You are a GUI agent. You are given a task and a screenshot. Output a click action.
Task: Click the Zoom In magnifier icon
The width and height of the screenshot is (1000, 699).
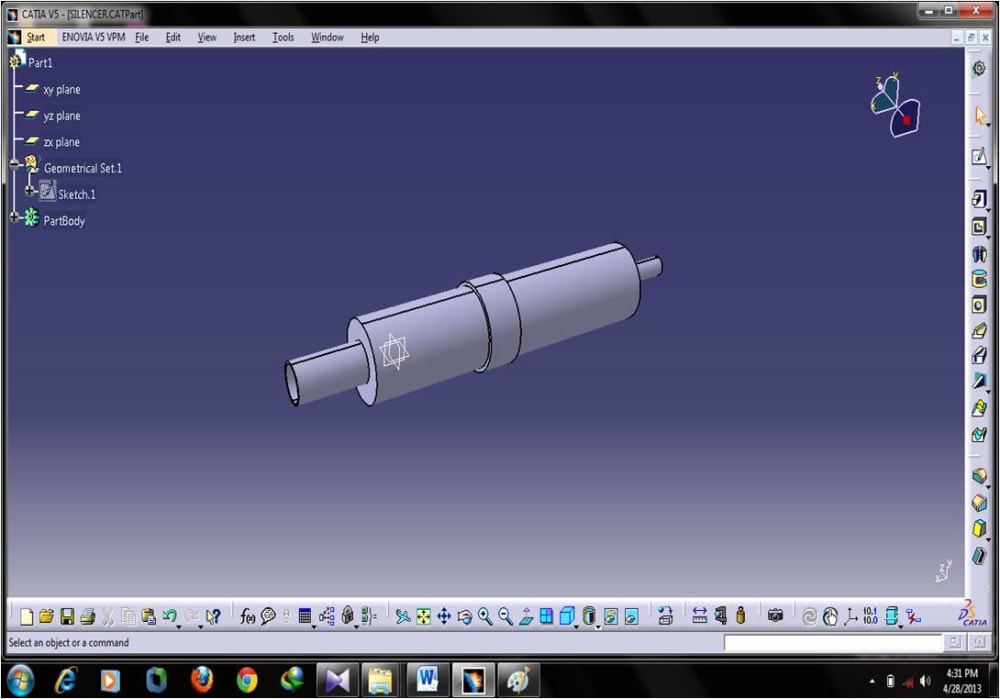[485, 616]
